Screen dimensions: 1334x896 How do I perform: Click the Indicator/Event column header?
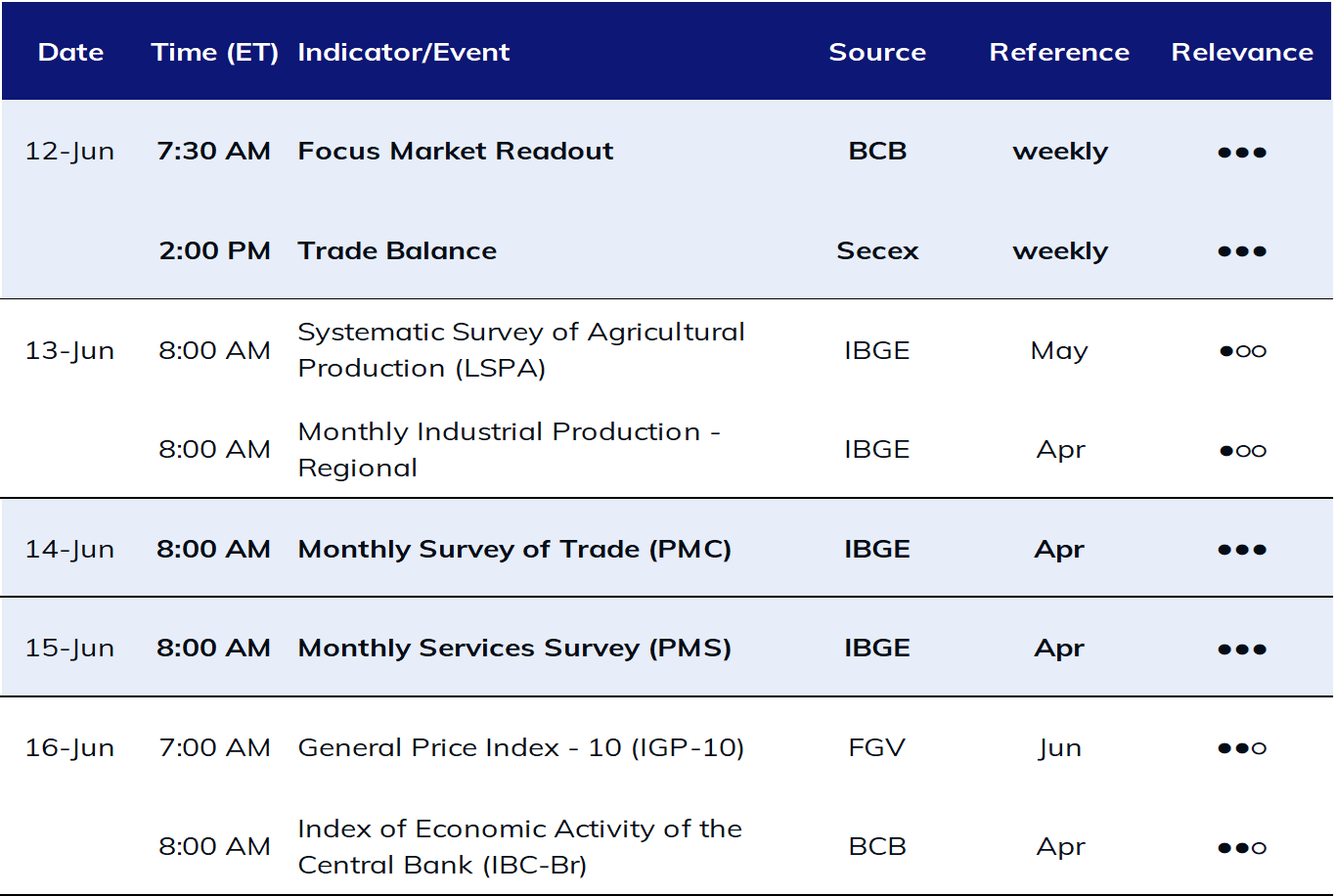(404, 52)
